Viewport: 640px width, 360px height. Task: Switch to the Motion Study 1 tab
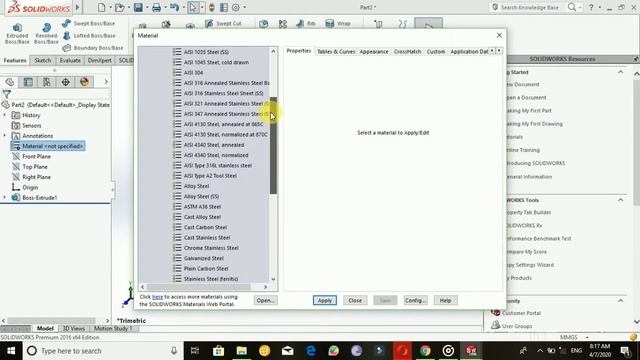tap(113, 329)
